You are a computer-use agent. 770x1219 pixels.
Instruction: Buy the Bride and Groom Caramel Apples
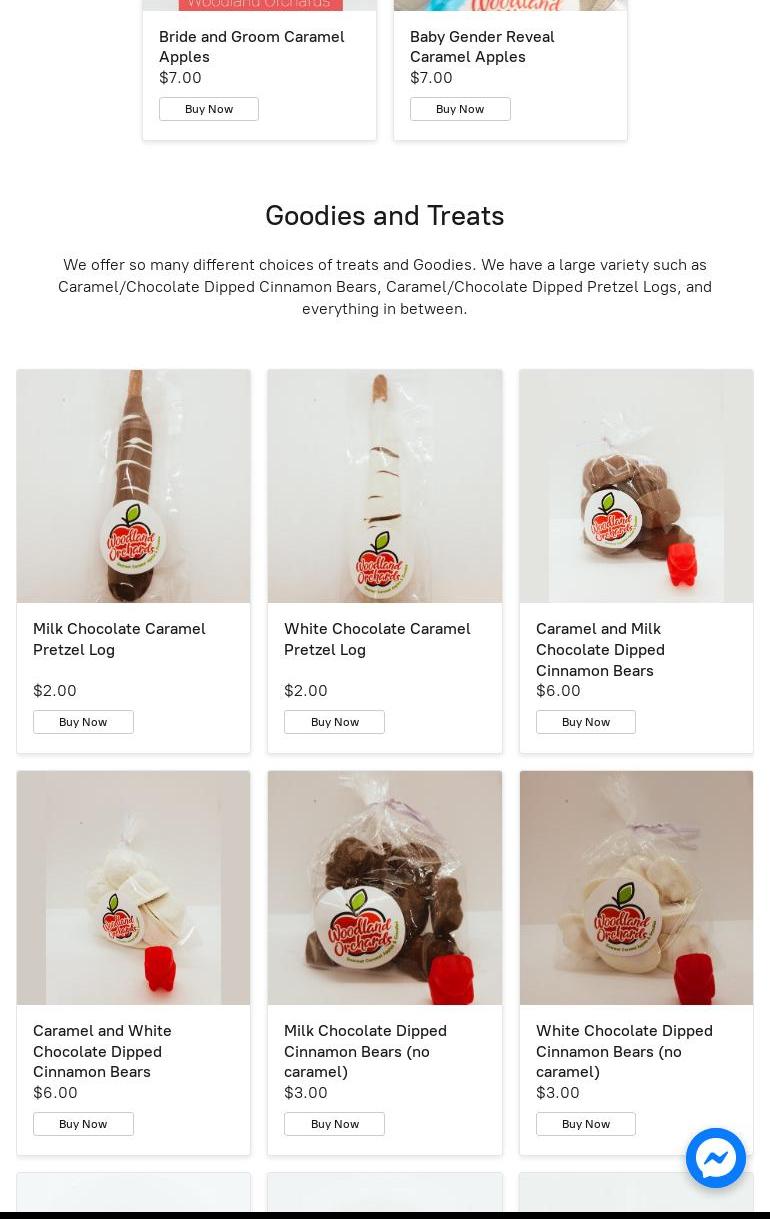pyautogui.click(x=209, y=109)
